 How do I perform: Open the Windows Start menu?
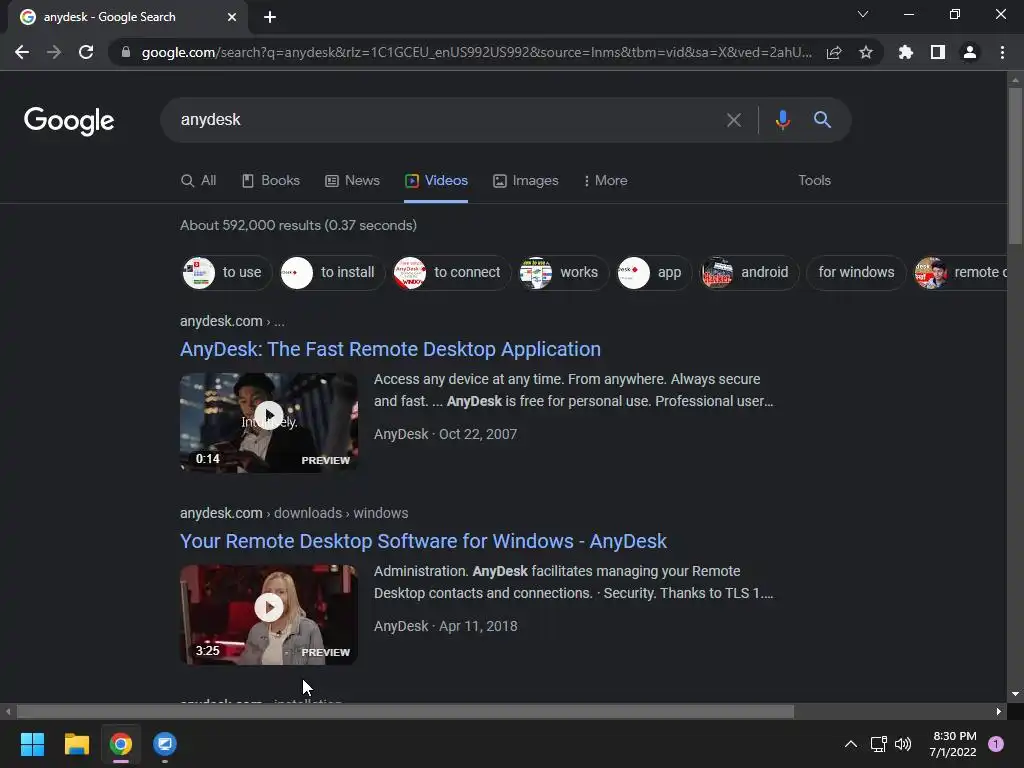(32, 744)
